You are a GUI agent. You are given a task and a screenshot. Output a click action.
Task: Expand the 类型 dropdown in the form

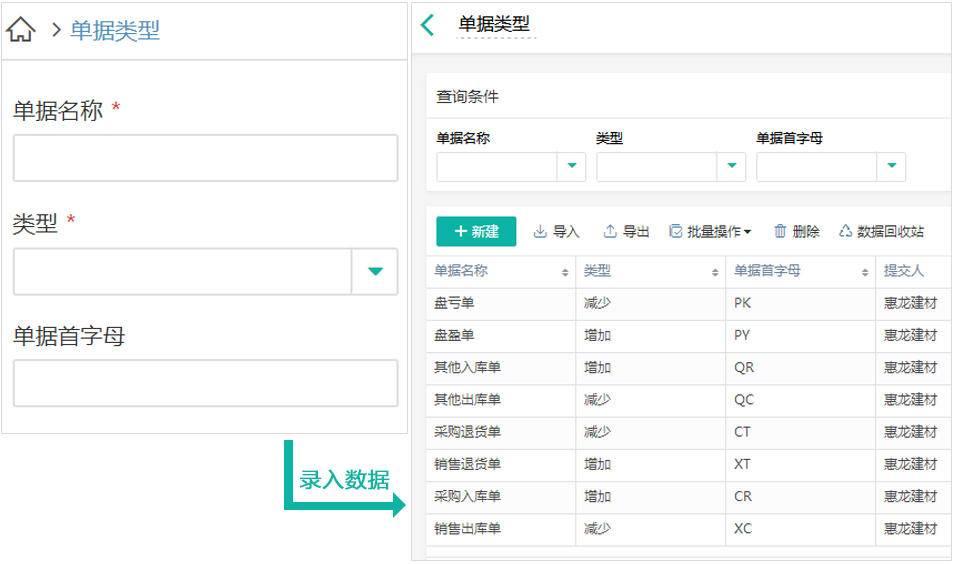tap(375, 271)
